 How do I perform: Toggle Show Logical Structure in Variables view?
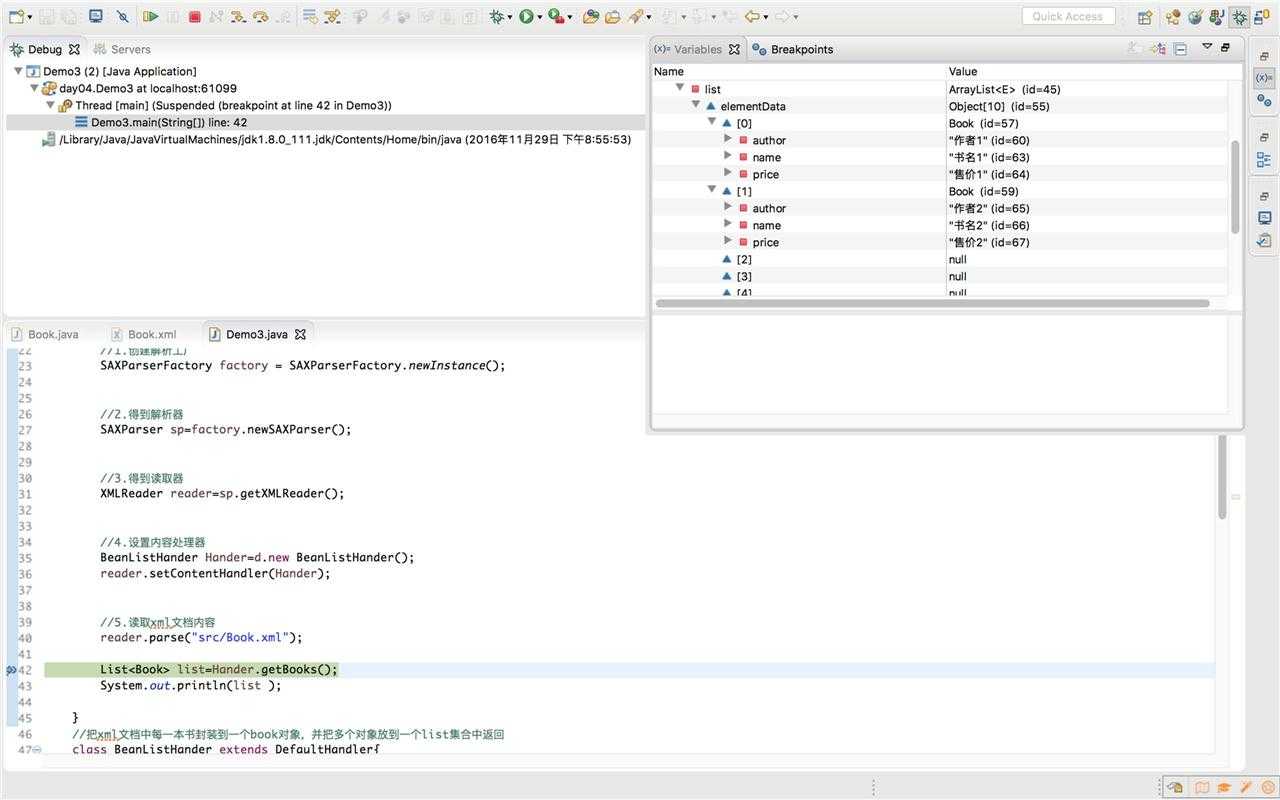(x=1158, y=49)
